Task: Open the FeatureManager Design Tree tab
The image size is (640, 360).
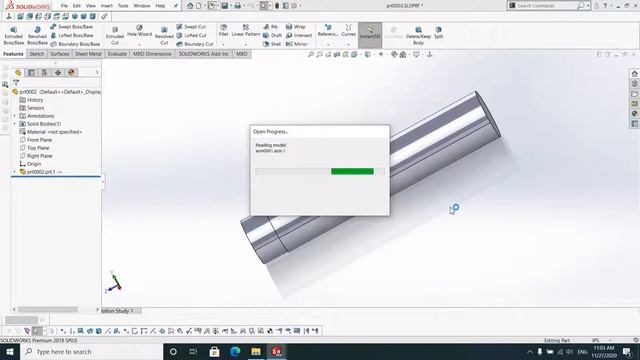Action: [18, 73]
